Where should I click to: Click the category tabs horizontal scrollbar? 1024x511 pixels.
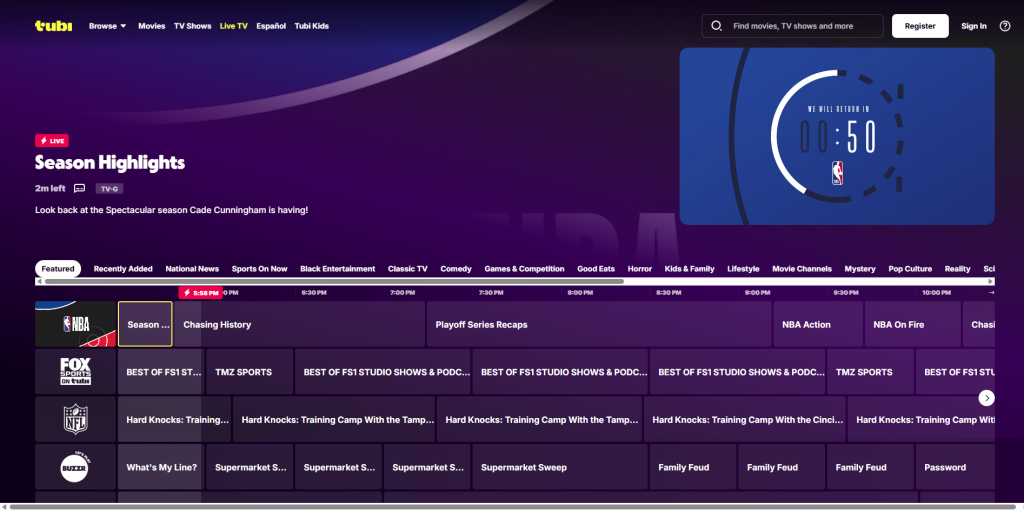click(334, 282)
